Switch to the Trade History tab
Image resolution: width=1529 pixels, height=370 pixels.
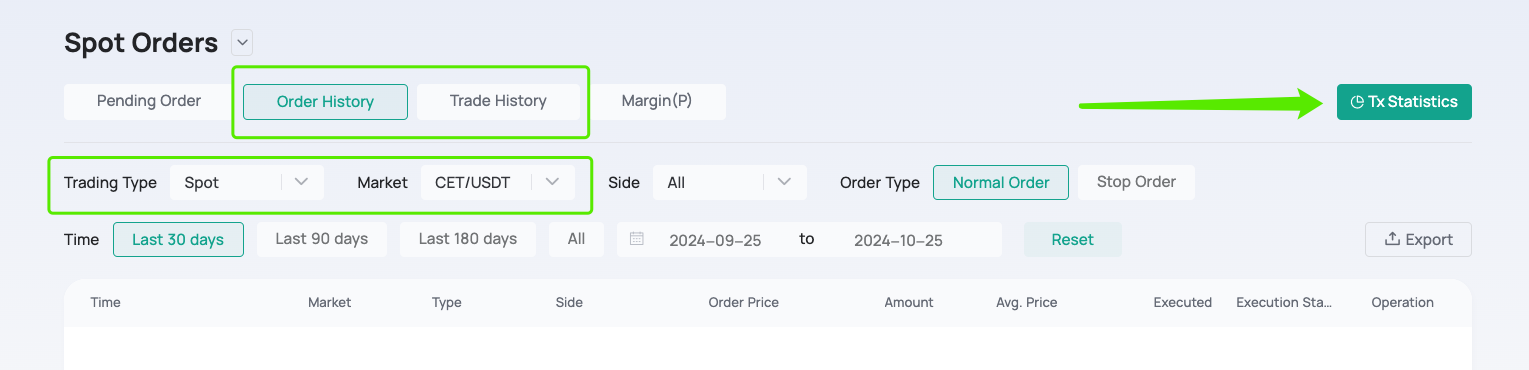coord(498,101)
